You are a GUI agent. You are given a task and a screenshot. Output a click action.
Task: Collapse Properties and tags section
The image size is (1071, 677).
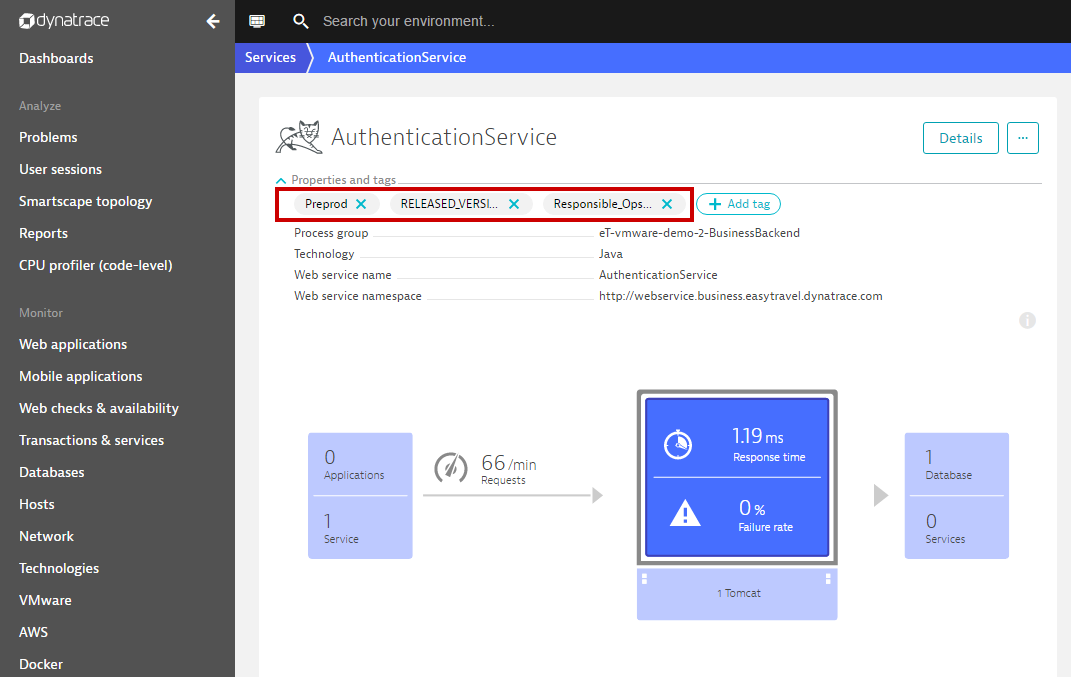(281, 180)
